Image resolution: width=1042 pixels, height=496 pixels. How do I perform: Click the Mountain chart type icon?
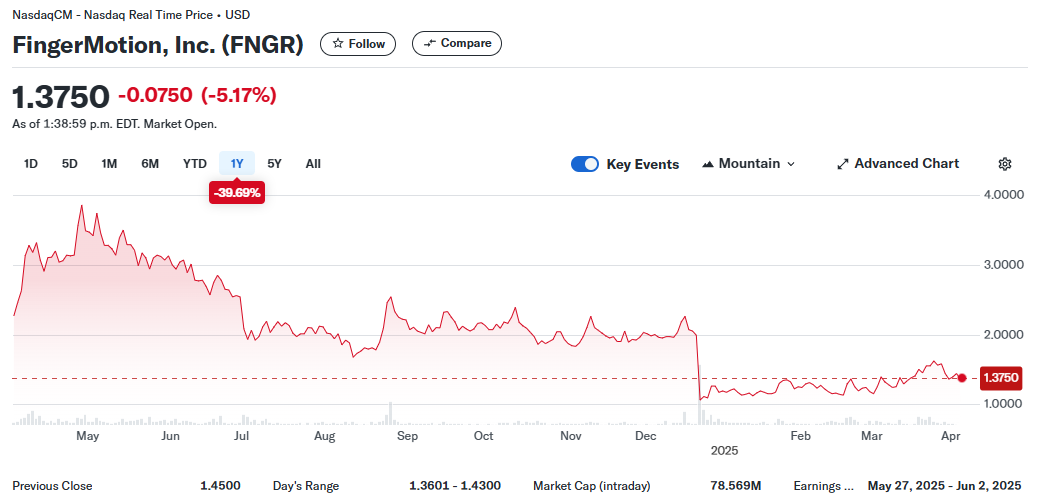[x=708, y=164]
